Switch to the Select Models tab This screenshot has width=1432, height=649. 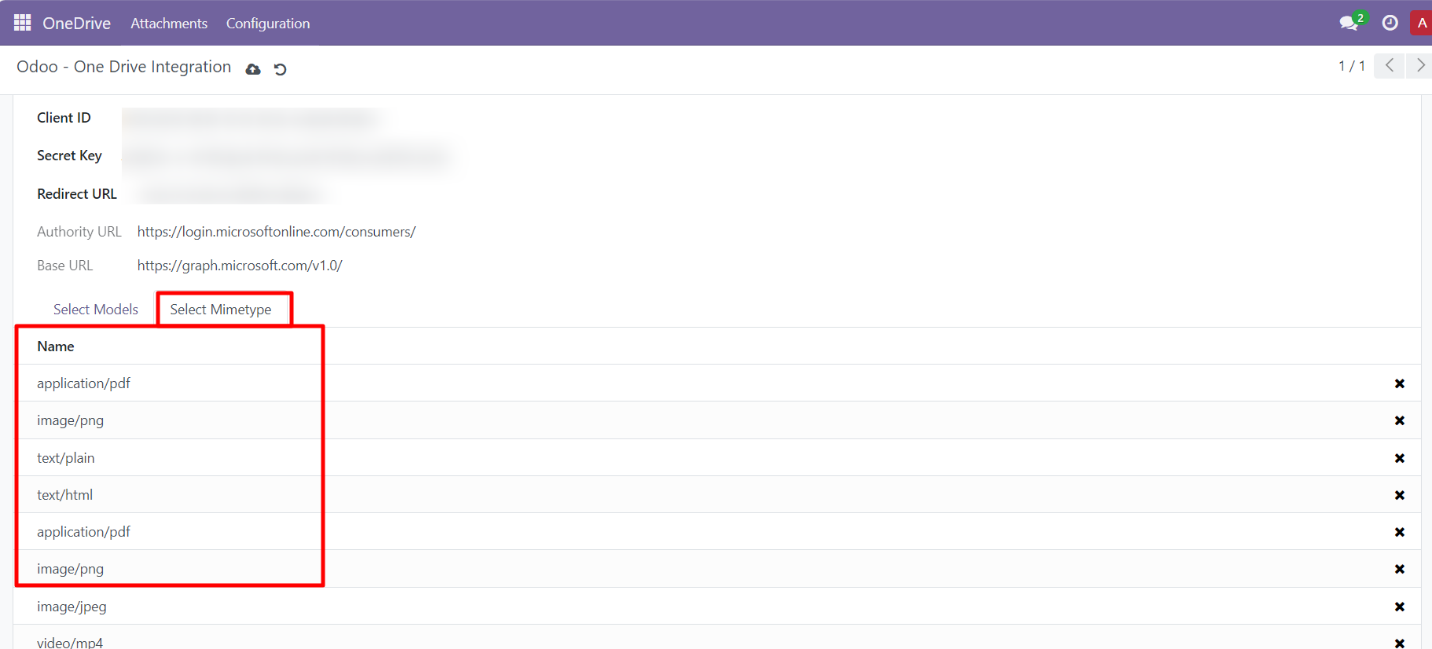(x=95, y=309)
